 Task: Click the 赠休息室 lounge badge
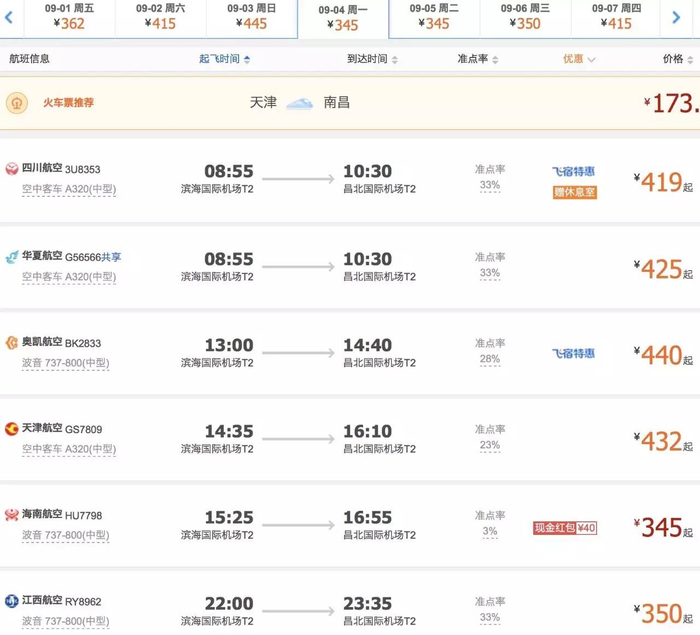pos(574,192)
